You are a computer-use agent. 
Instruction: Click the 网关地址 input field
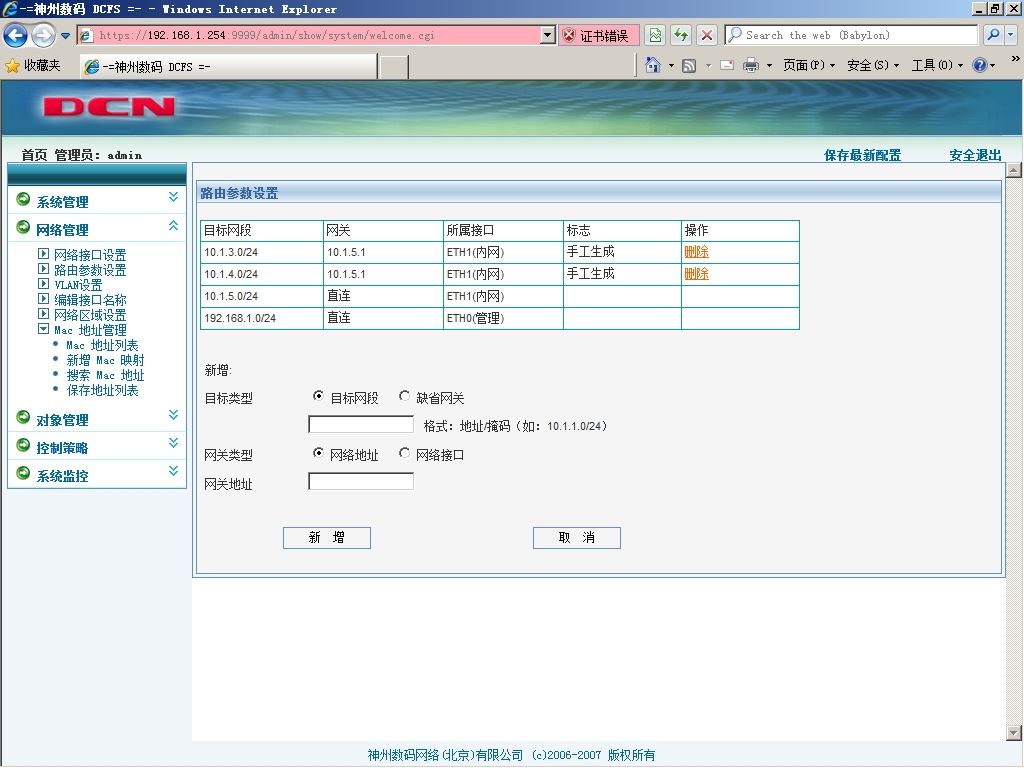360,481
